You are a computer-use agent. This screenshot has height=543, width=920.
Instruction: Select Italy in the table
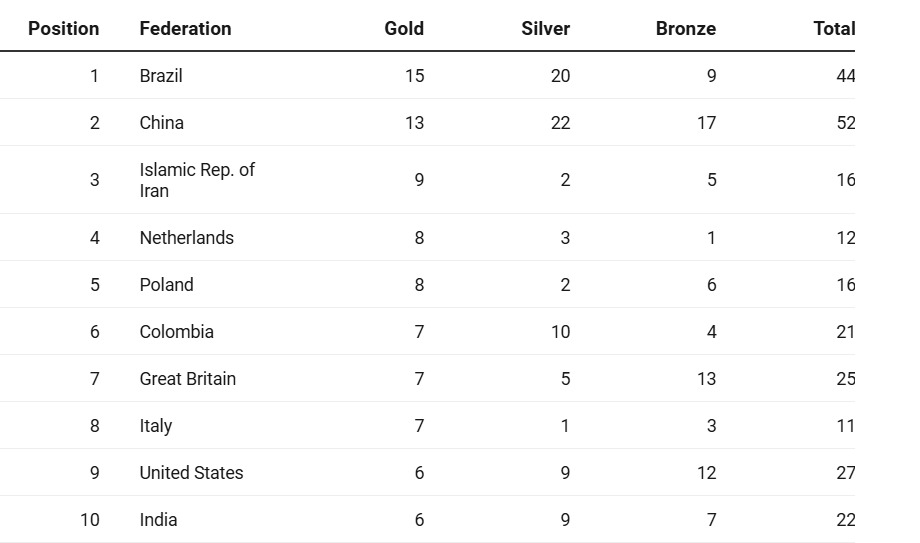point(156,426)
